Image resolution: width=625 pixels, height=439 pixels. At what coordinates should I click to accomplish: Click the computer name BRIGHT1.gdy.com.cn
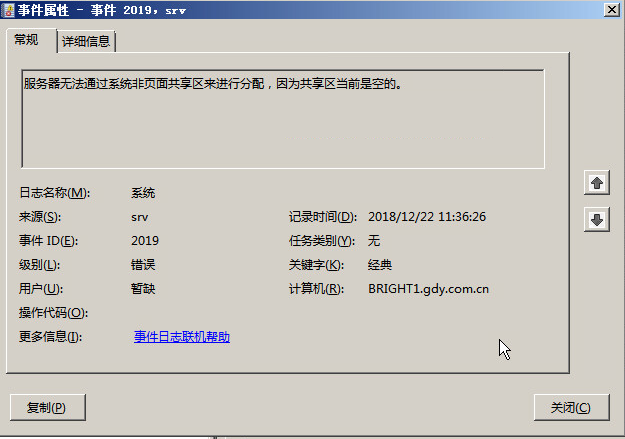(x=428, y=289)
